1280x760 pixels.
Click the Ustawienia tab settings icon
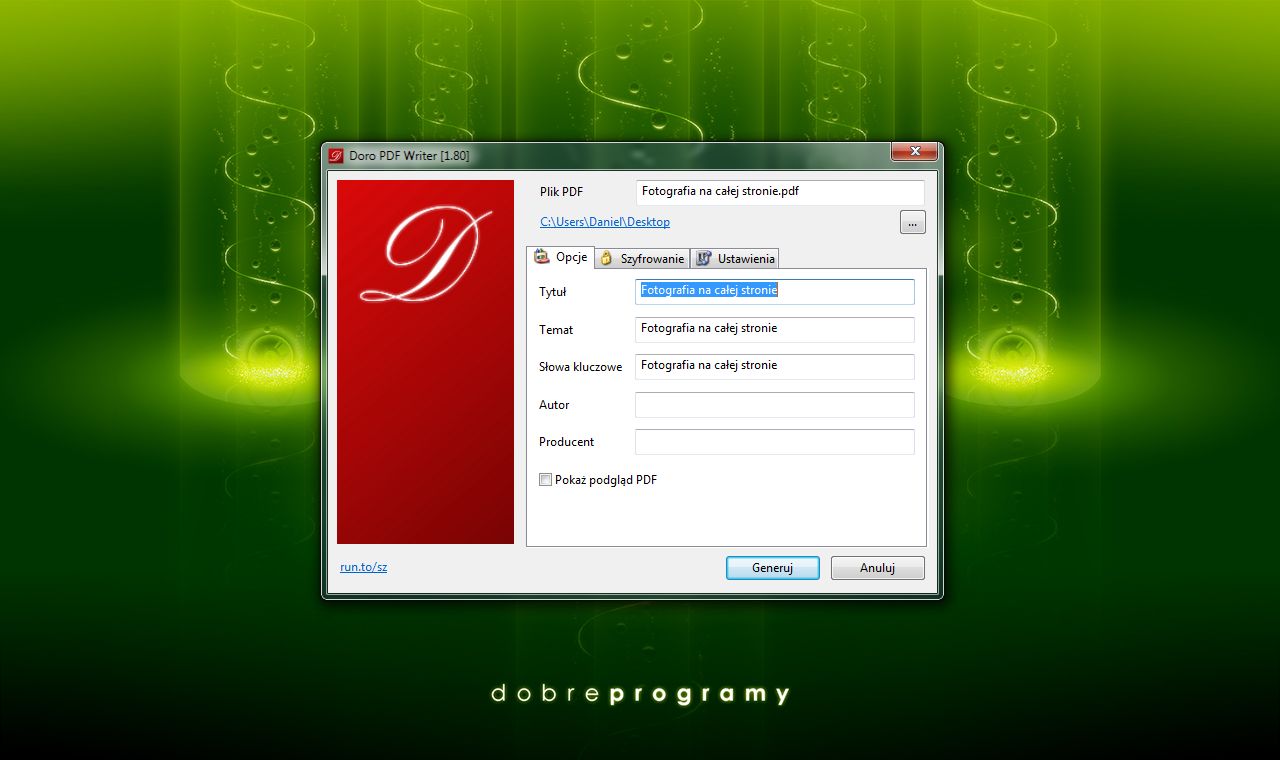(x=703, y=259)
